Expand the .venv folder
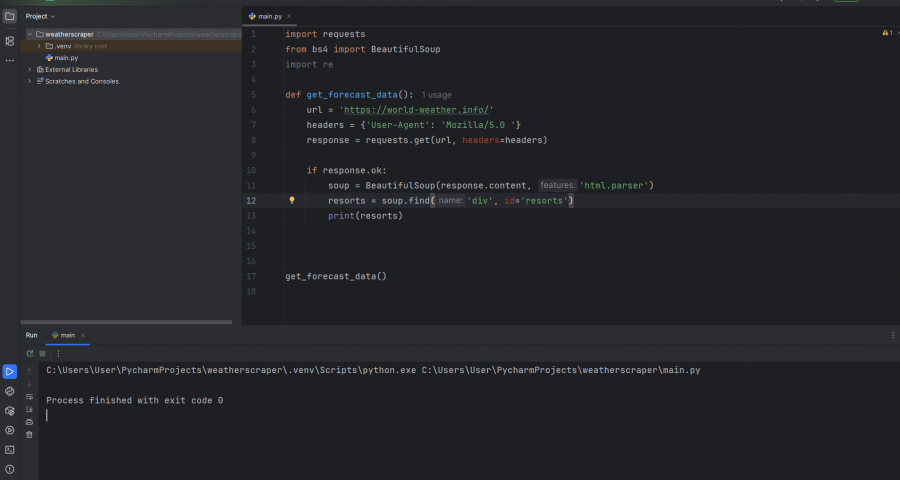Viewport: 900px width, 480px height. coord(38,46)
